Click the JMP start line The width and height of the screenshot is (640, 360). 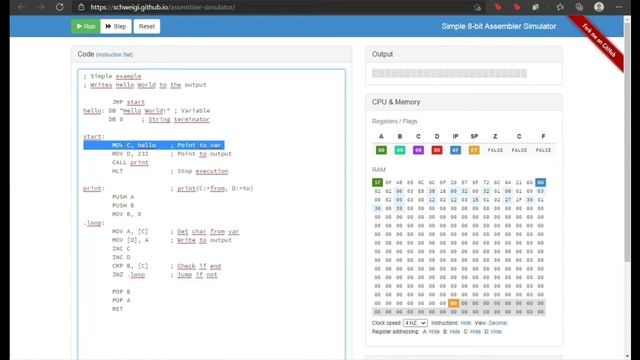click(x=128, y=102)
